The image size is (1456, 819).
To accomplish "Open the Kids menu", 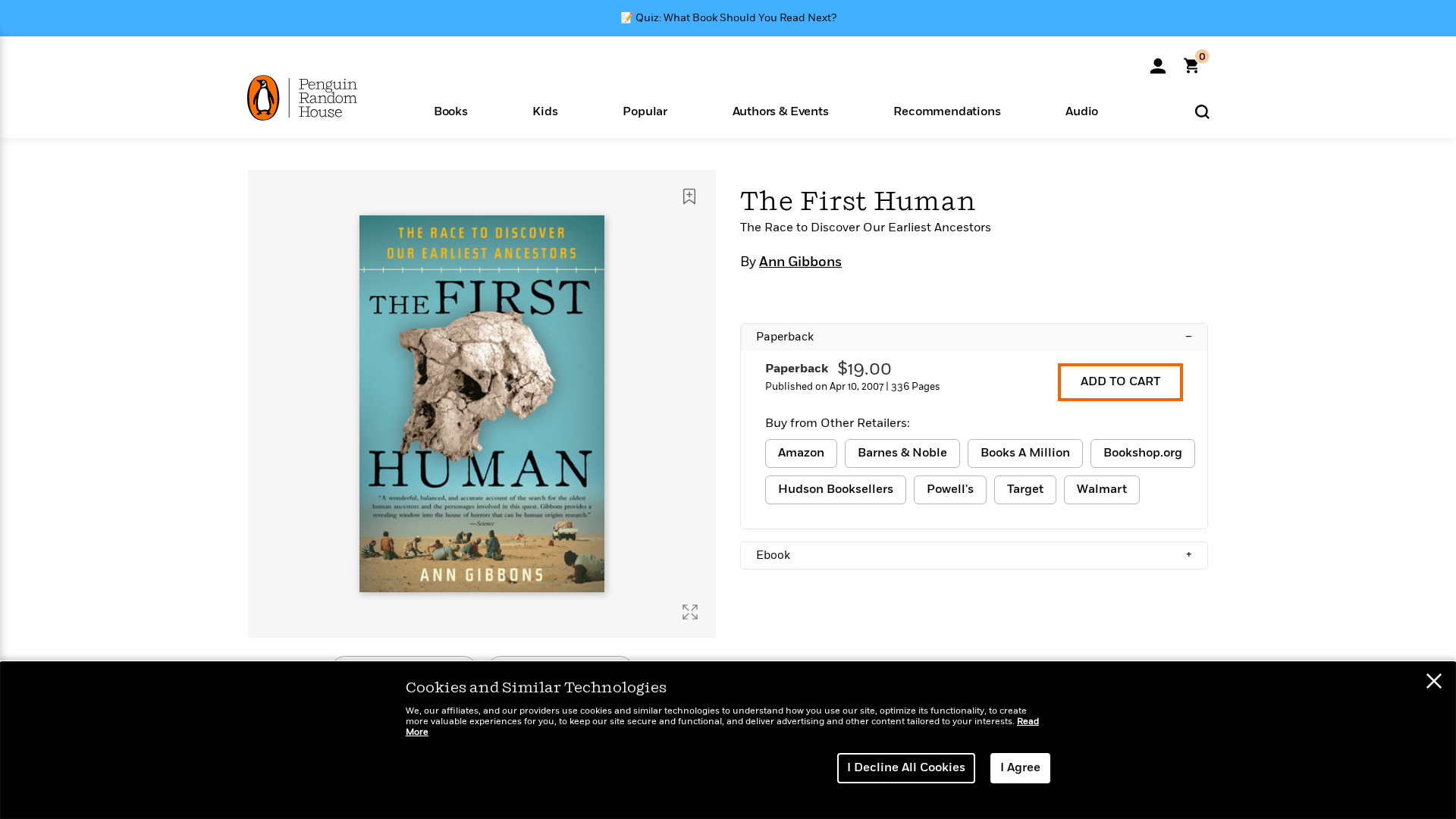I will [545, 112].
